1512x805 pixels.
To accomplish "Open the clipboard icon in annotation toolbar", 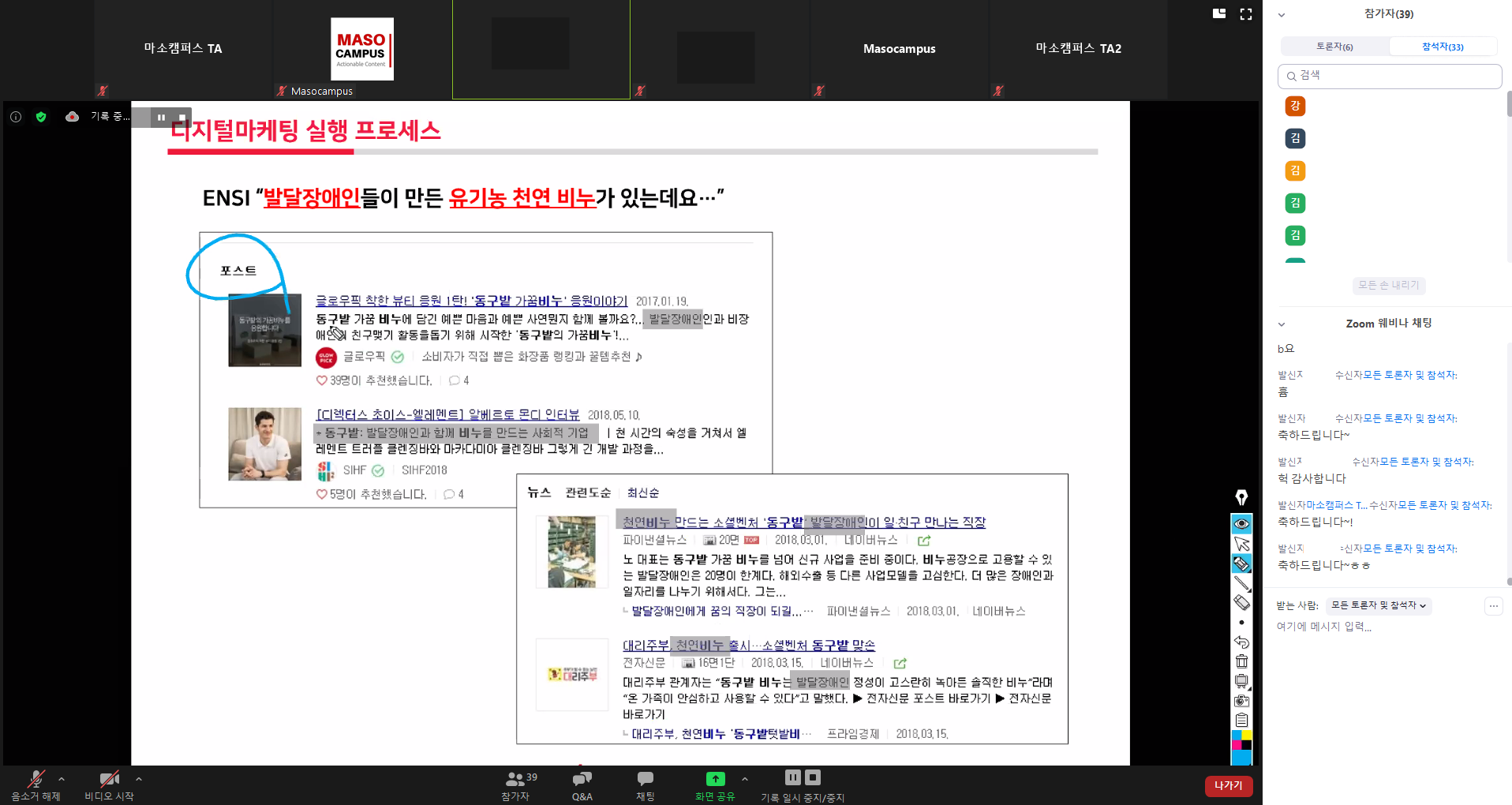I will [1241, 720].
